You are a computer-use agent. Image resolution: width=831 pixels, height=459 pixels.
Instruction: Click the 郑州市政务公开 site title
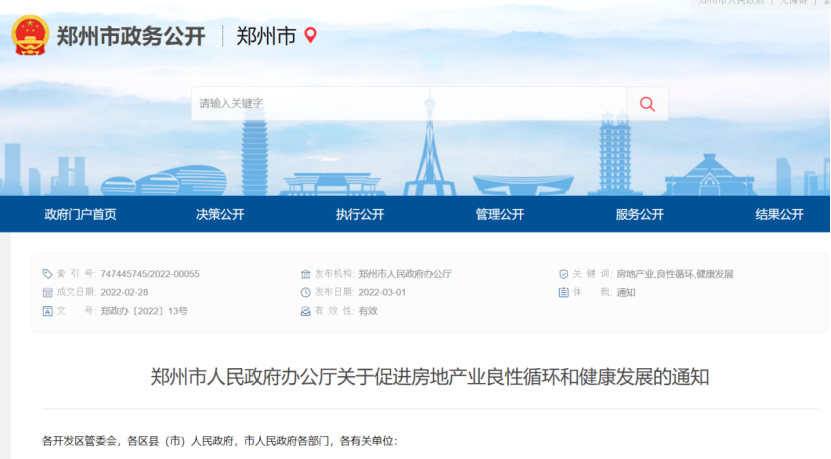(131, 37)
